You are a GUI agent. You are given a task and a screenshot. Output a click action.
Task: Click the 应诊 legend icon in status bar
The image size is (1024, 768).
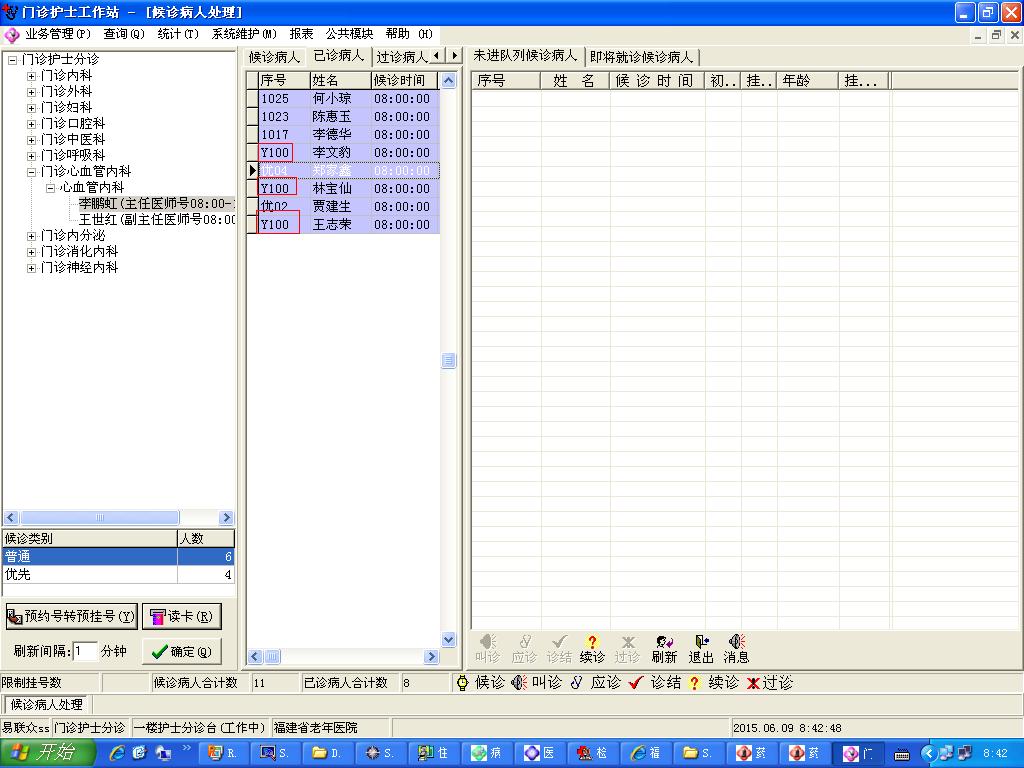click(576, 683)
